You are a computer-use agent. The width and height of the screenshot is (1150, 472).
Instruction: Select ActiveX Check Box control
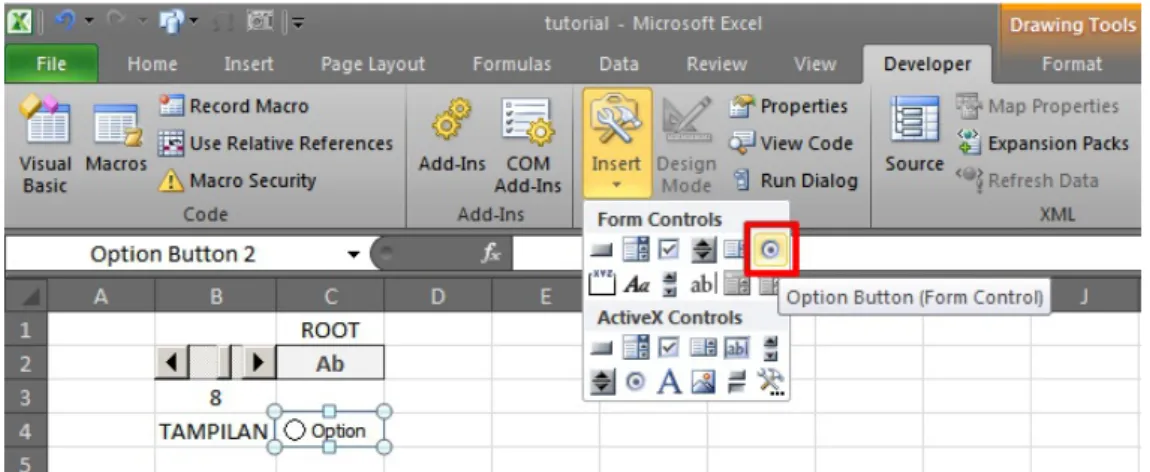coord(667,349)
